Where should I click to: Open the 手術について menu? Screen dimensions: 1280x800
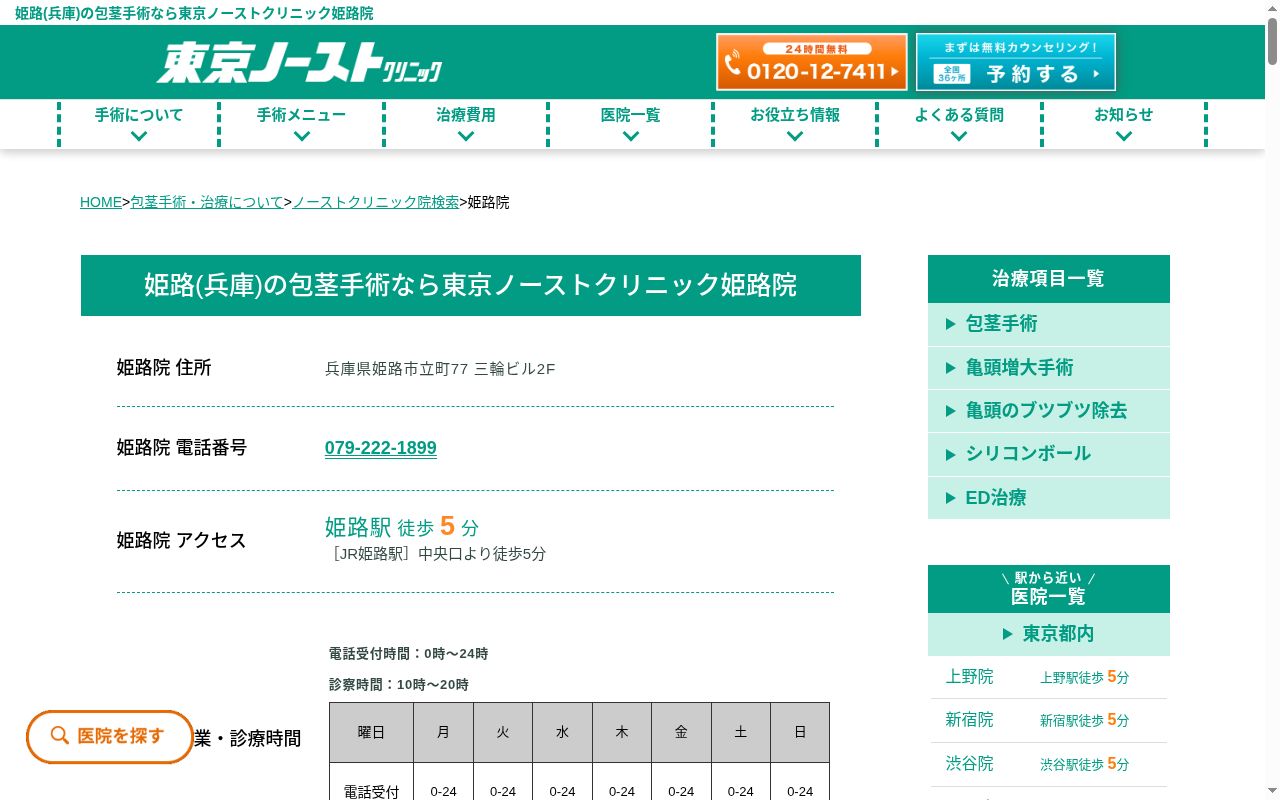tap(139, 124)
